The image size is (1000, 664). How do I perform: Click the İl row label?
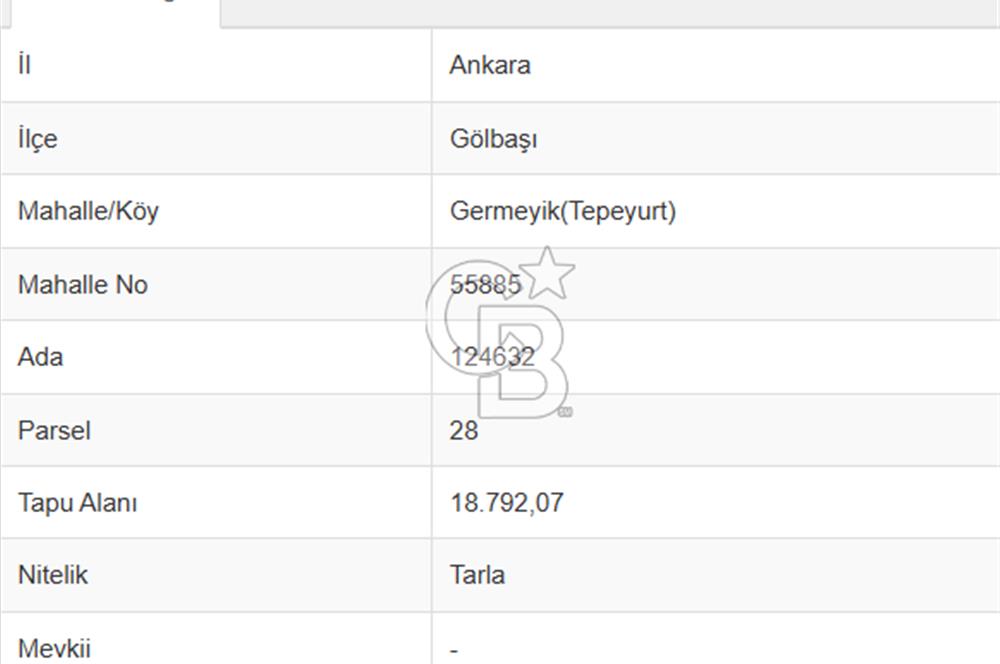25,65
